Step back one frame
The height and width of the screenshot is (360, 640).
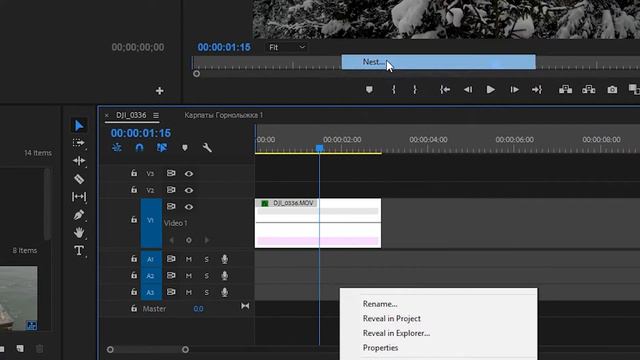[468, 89]
